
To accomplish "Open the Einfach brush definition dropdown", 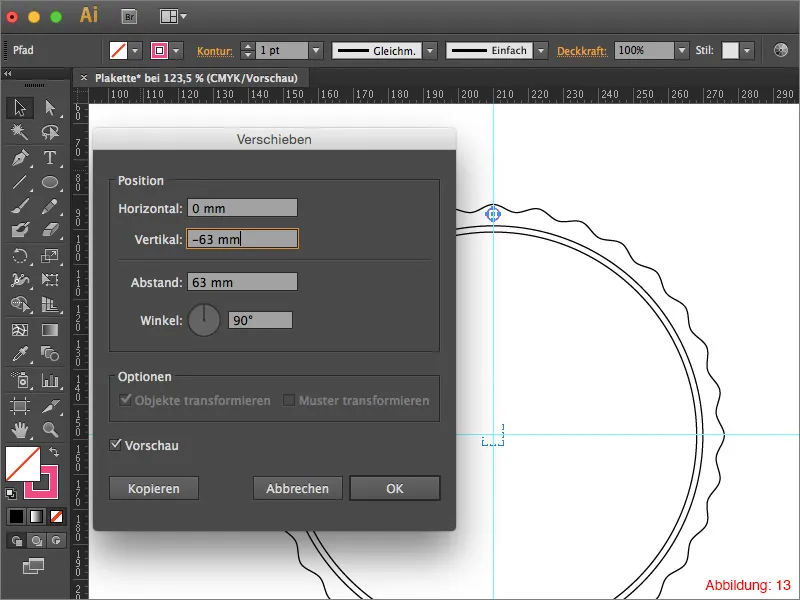I will coord(541,51).
